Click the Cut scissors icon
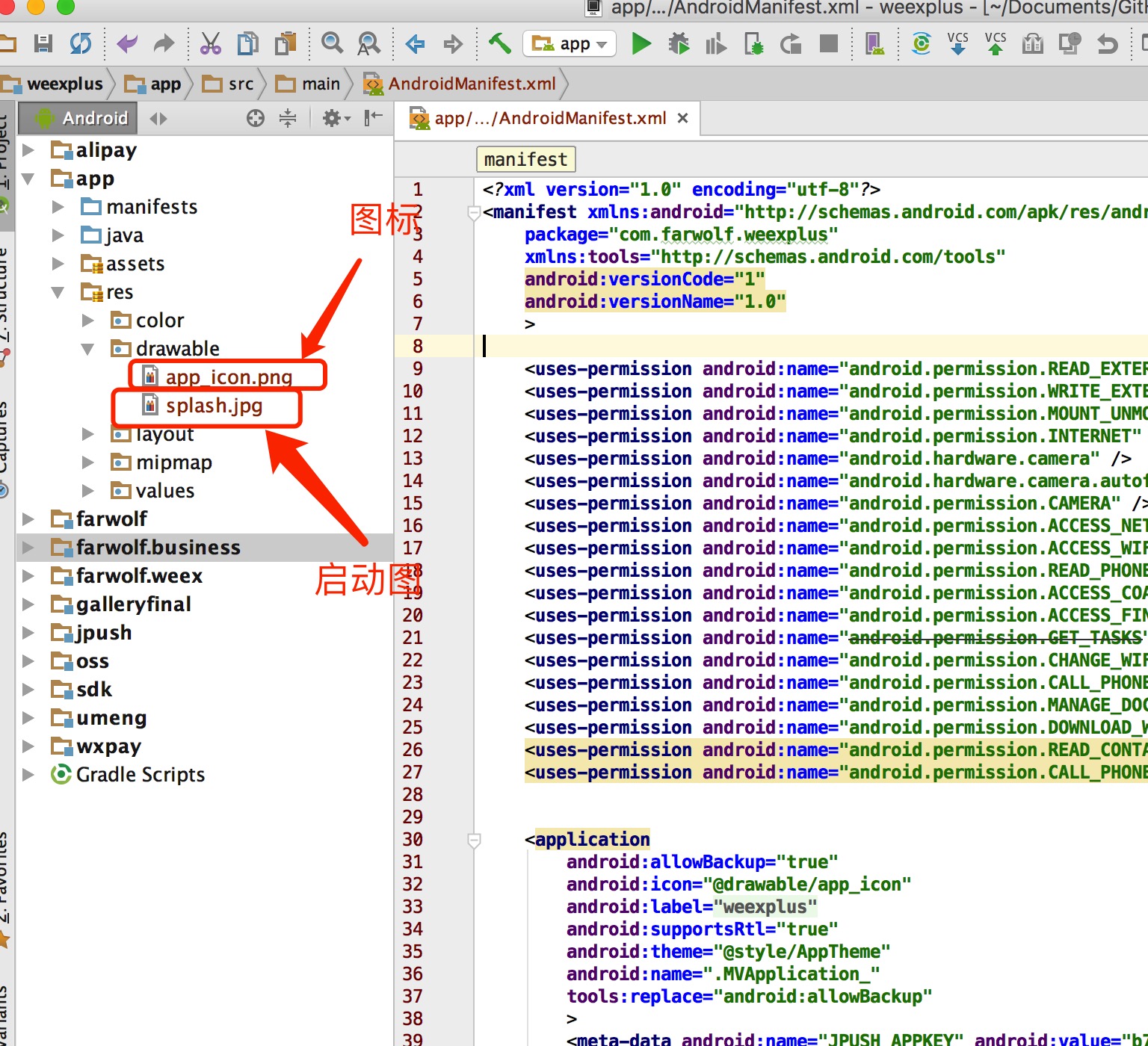The image size is (1148, 1046). pos(211,44)
